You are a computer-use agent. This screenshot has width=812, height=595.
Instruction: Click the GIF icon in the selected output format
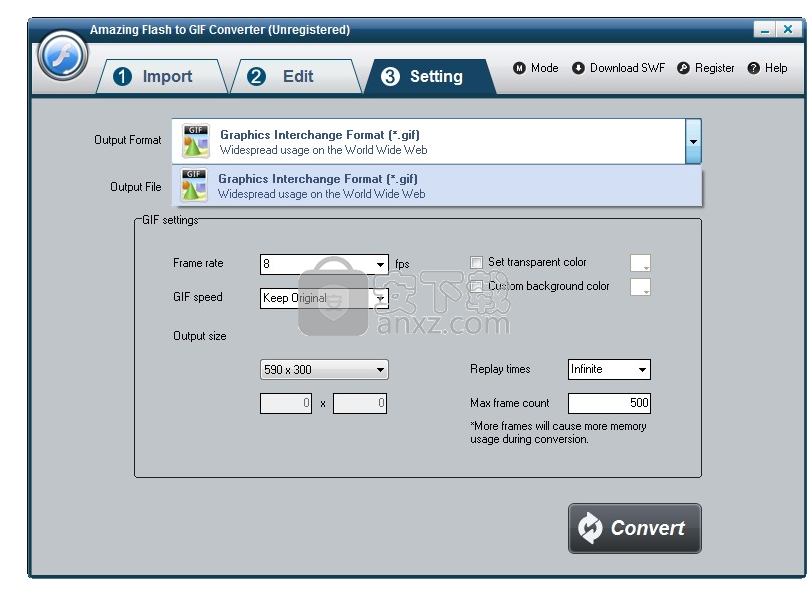195,141
